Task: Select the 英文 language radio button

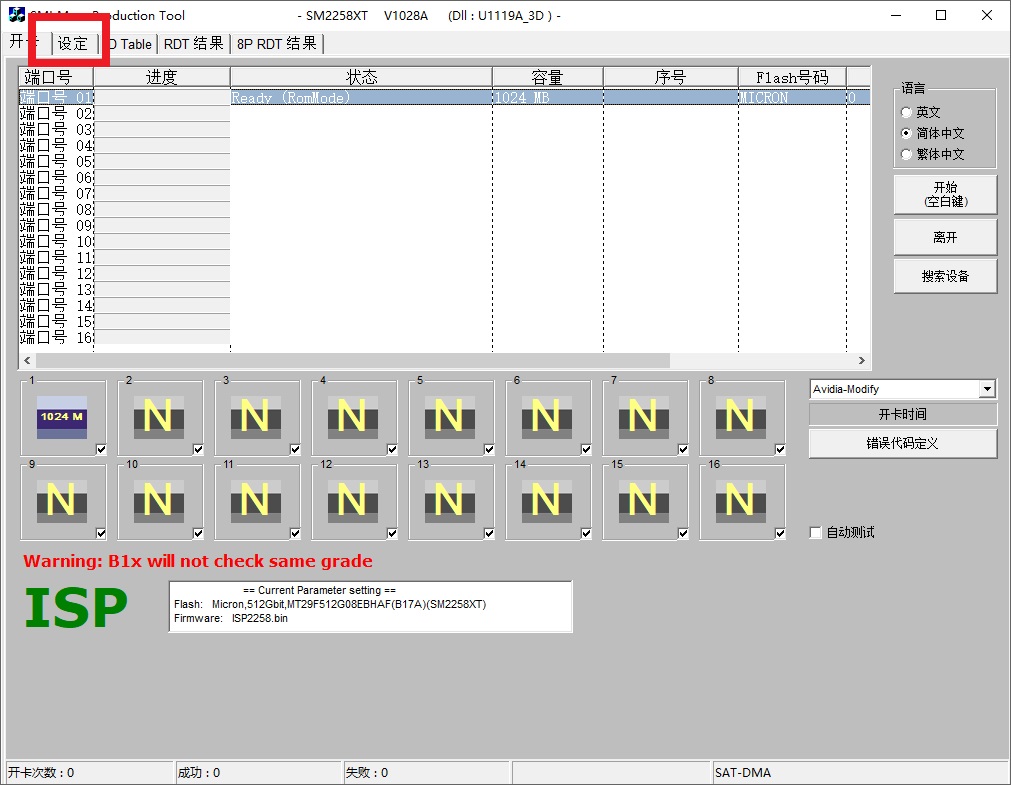Action: (907, 113)
